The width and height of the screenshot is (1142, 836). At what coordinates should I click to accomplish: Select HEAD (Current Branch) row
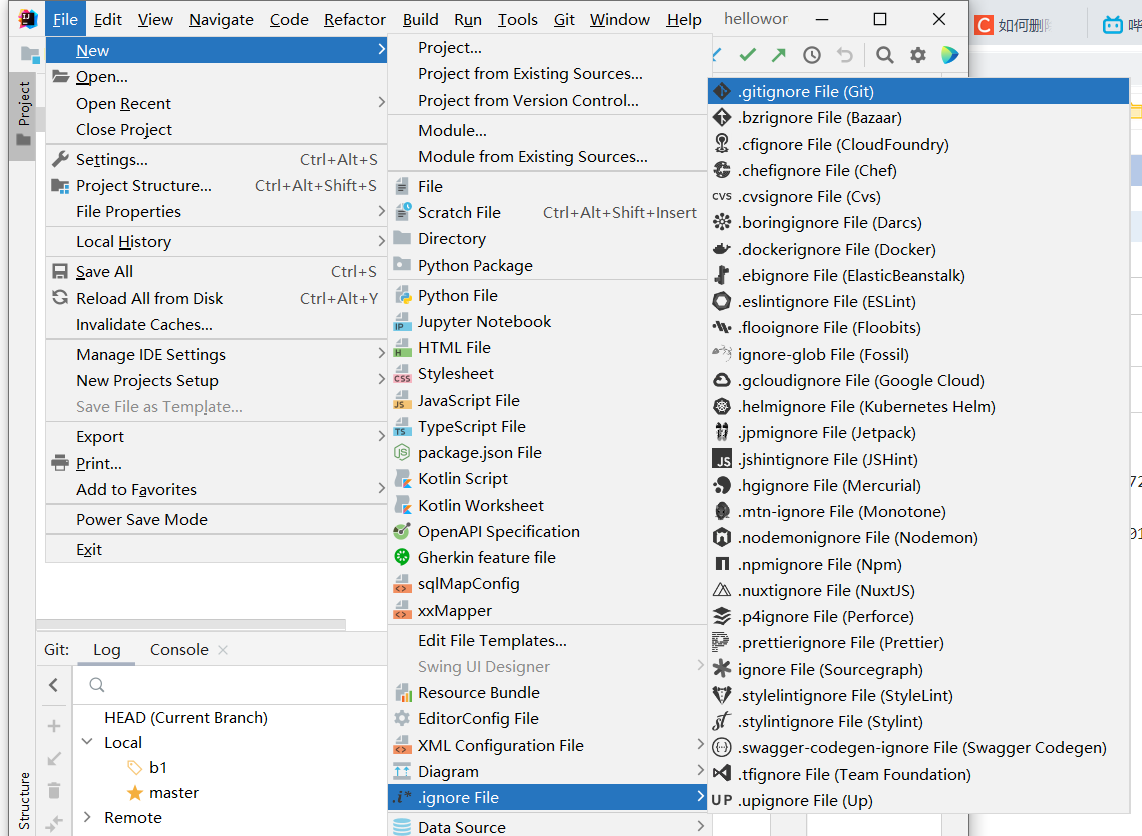(186, 717)
